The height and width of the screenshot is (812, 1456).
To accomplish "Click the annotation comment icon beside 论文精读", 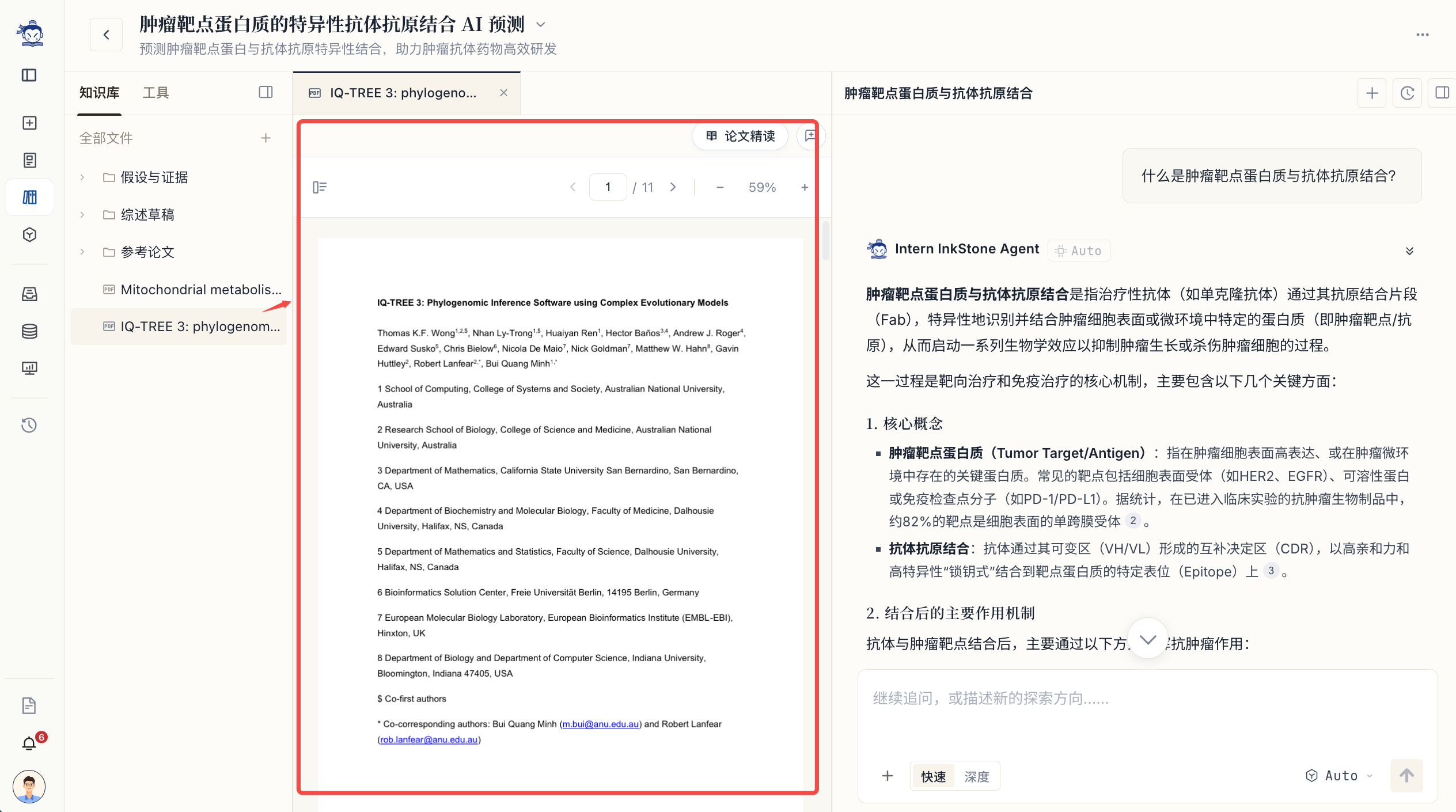I will point(810,136).
